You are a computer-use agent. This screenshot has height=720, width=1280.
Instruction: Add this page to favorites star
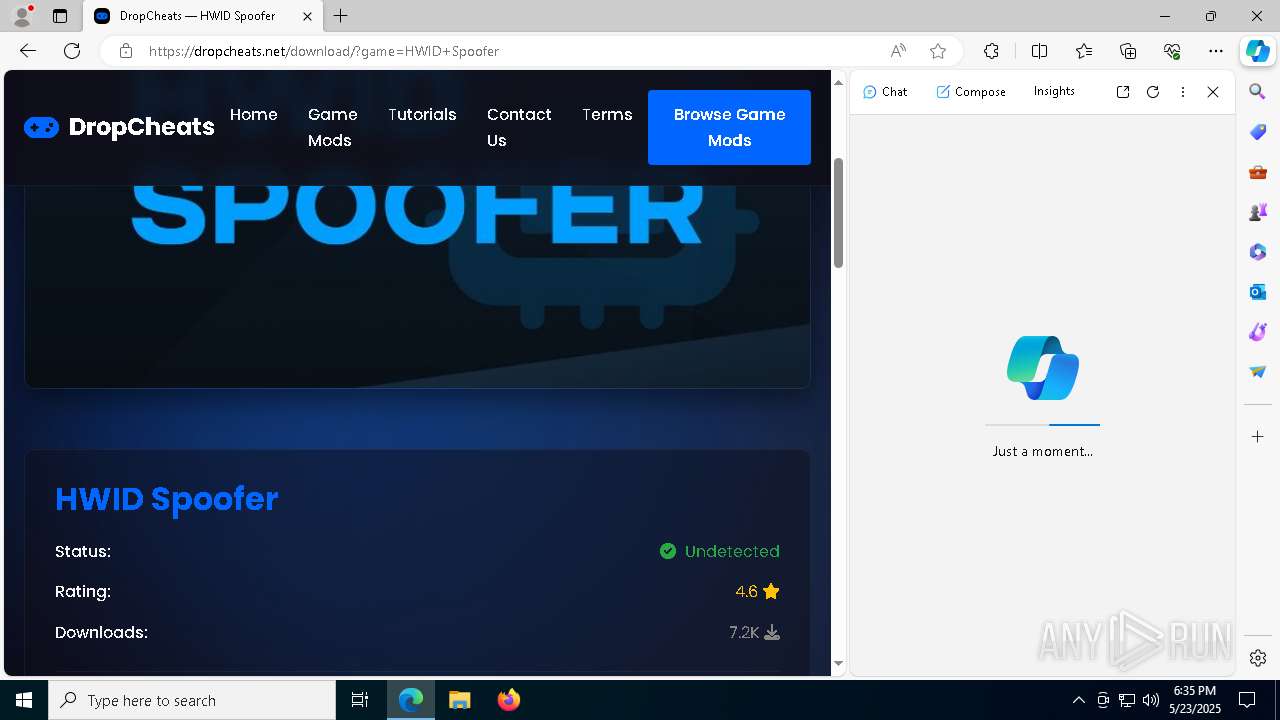pos(938,51)
